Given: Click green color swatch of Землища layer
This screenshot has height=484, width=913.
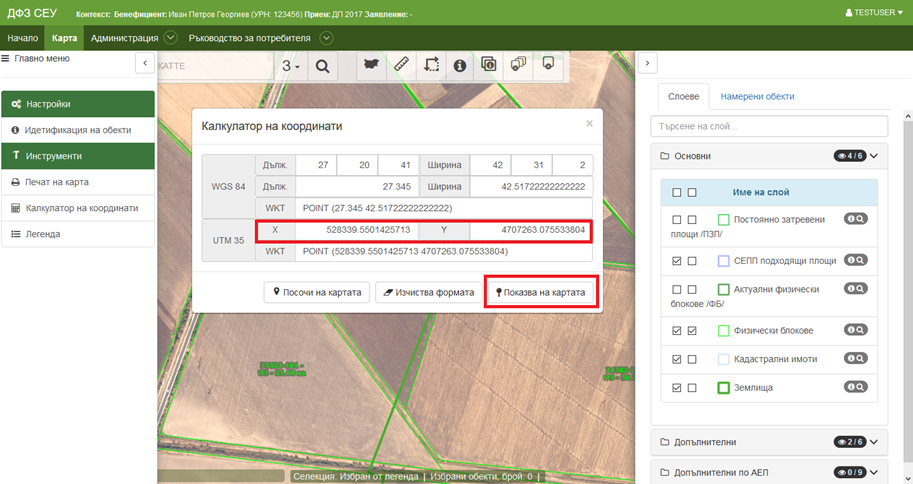Looking at the screenshot, I should point(723,387).
